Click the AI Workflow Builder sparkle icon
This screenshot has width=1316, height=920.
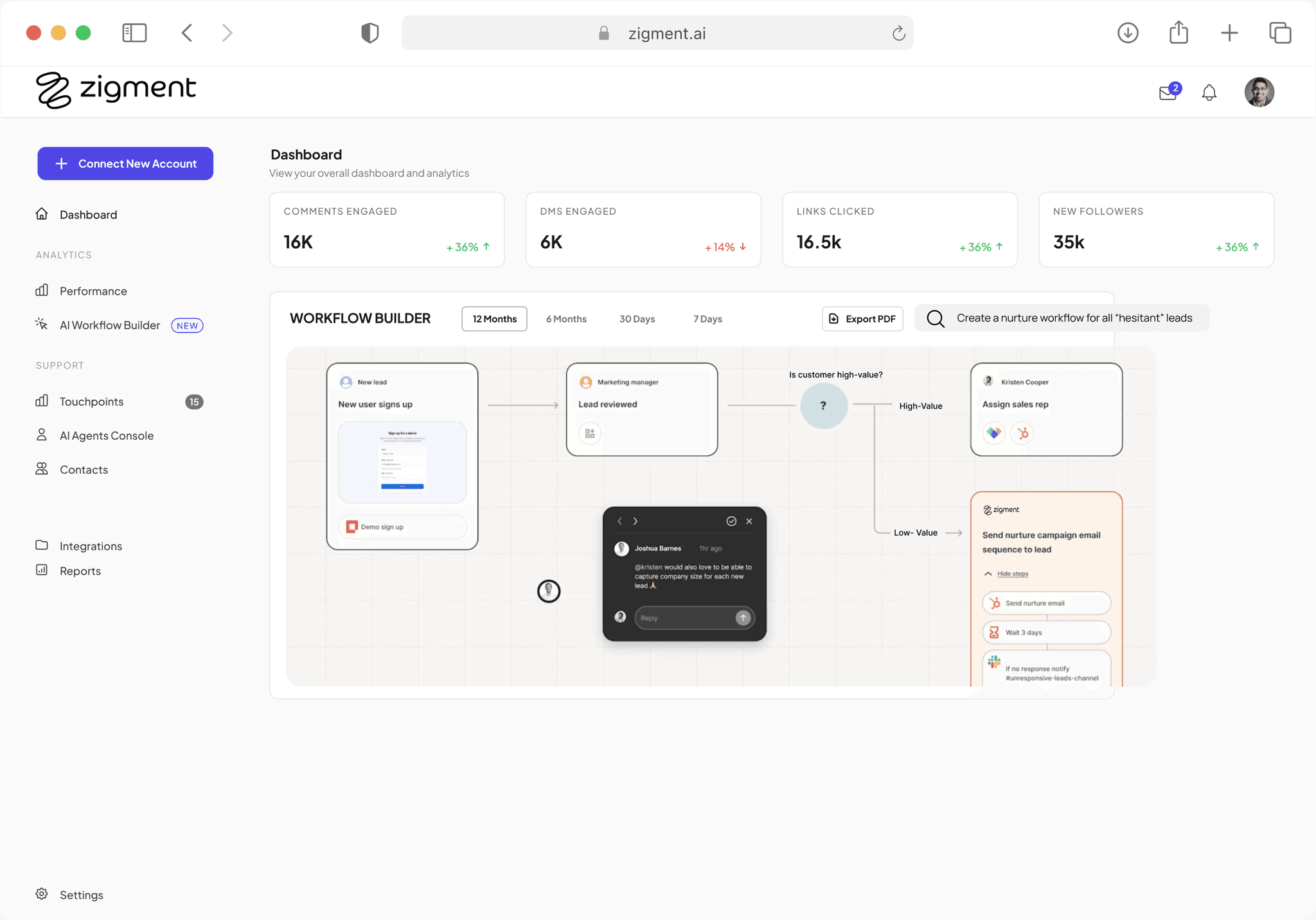[x=40, y=324]
